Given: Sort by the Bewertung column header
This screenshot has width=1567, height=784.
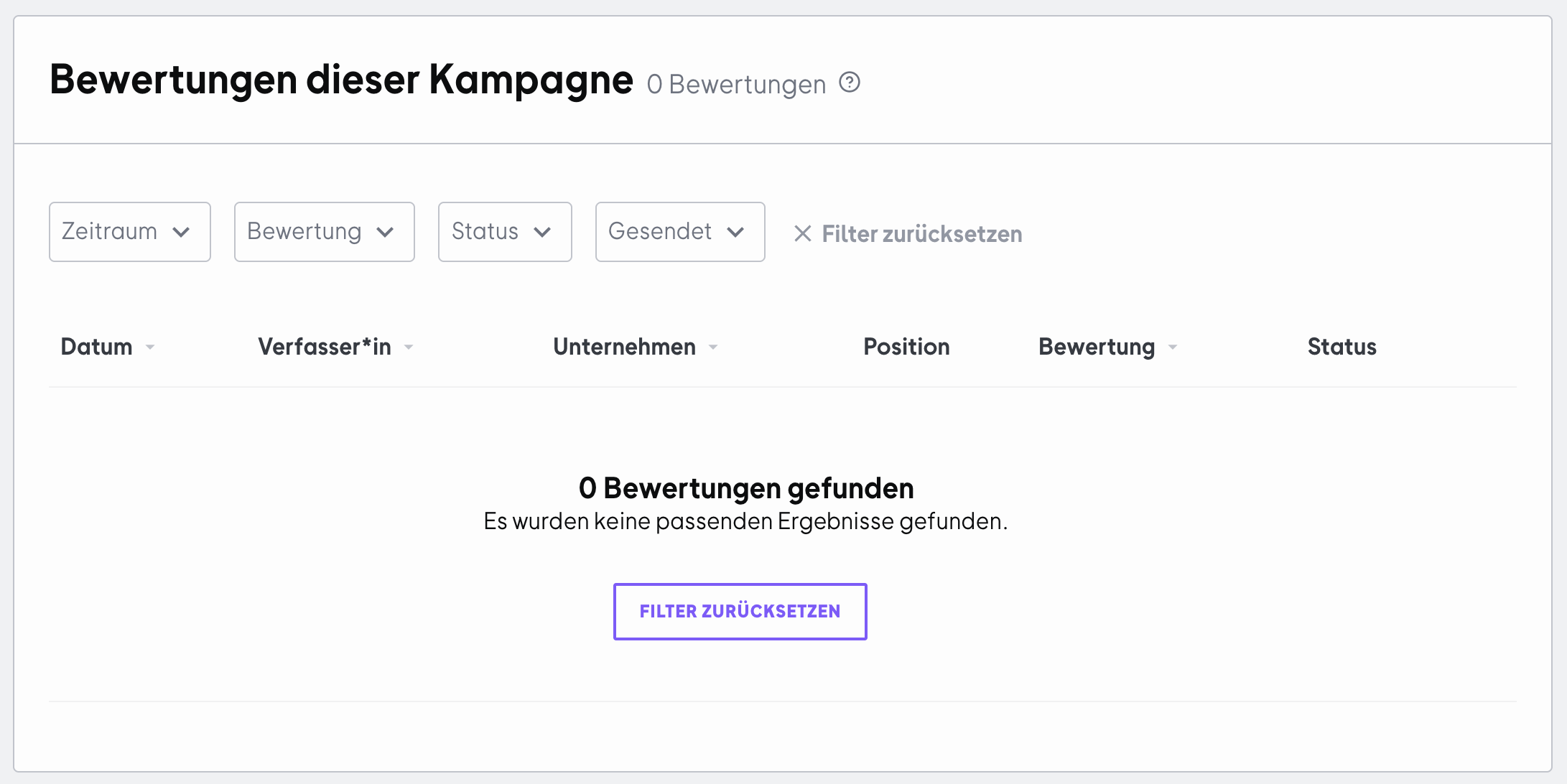Looking at the screenshot, I should point(1097,347).
